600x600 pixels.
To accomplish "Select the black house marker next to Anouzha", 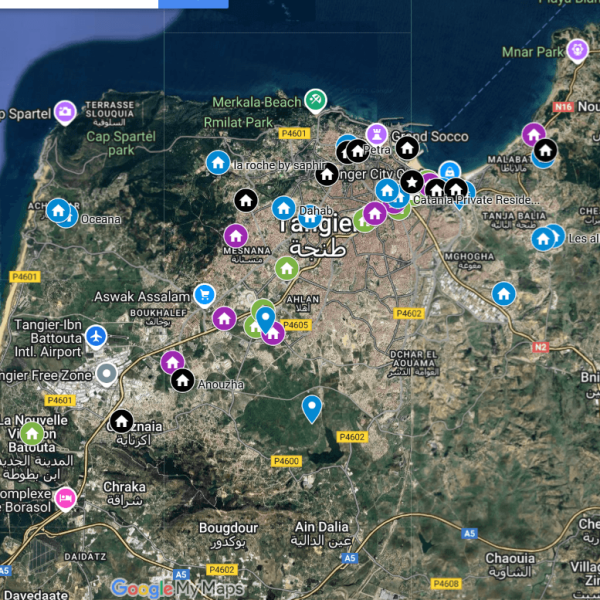I will pyautogui.click(x=182, y=380).
